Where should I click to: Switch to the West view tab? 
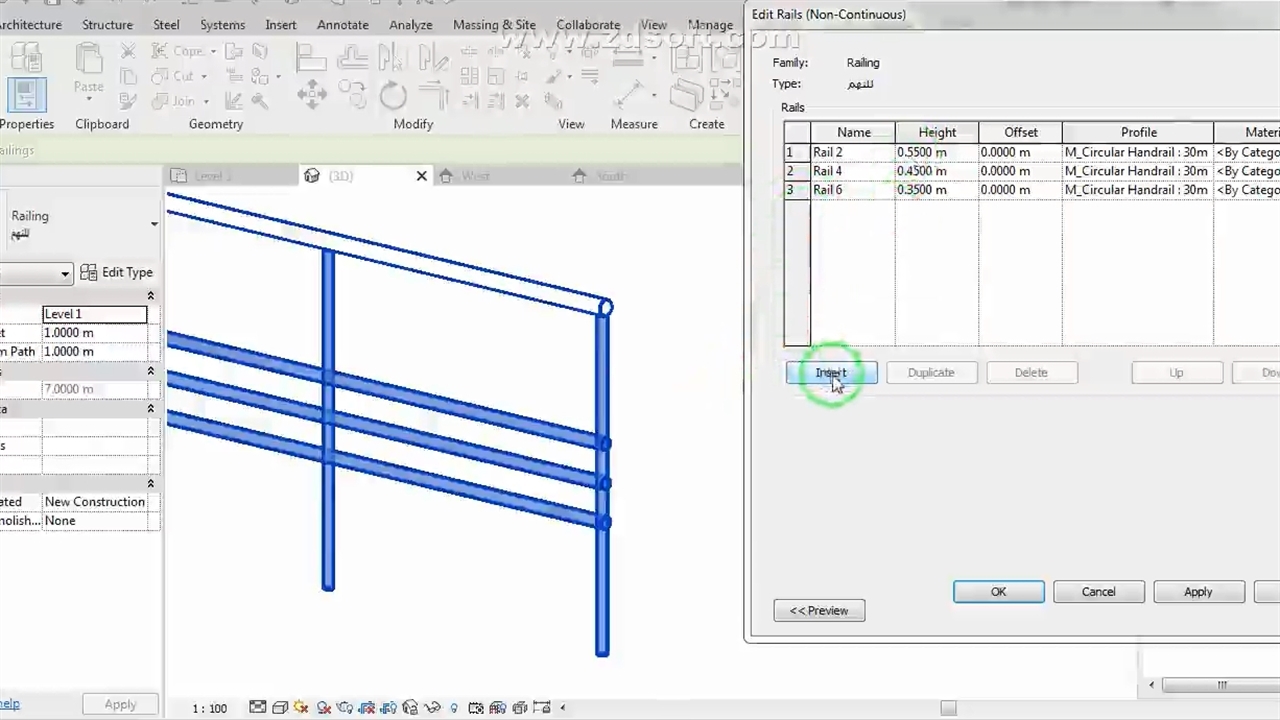click(x=475, y=176)
